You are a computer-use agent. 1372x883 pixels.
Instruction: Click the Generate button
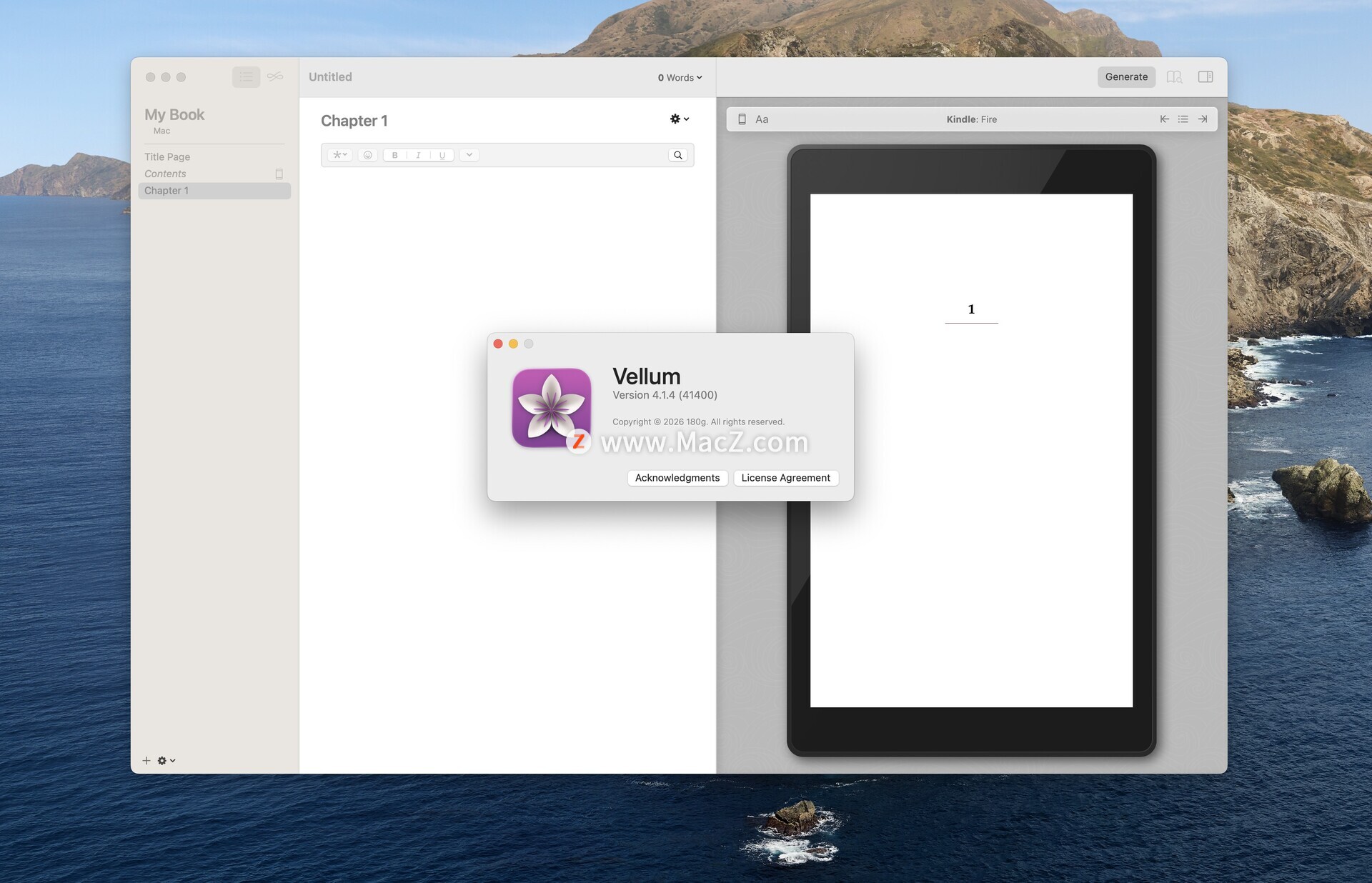pyautogui.click(x=1126, y=77)
